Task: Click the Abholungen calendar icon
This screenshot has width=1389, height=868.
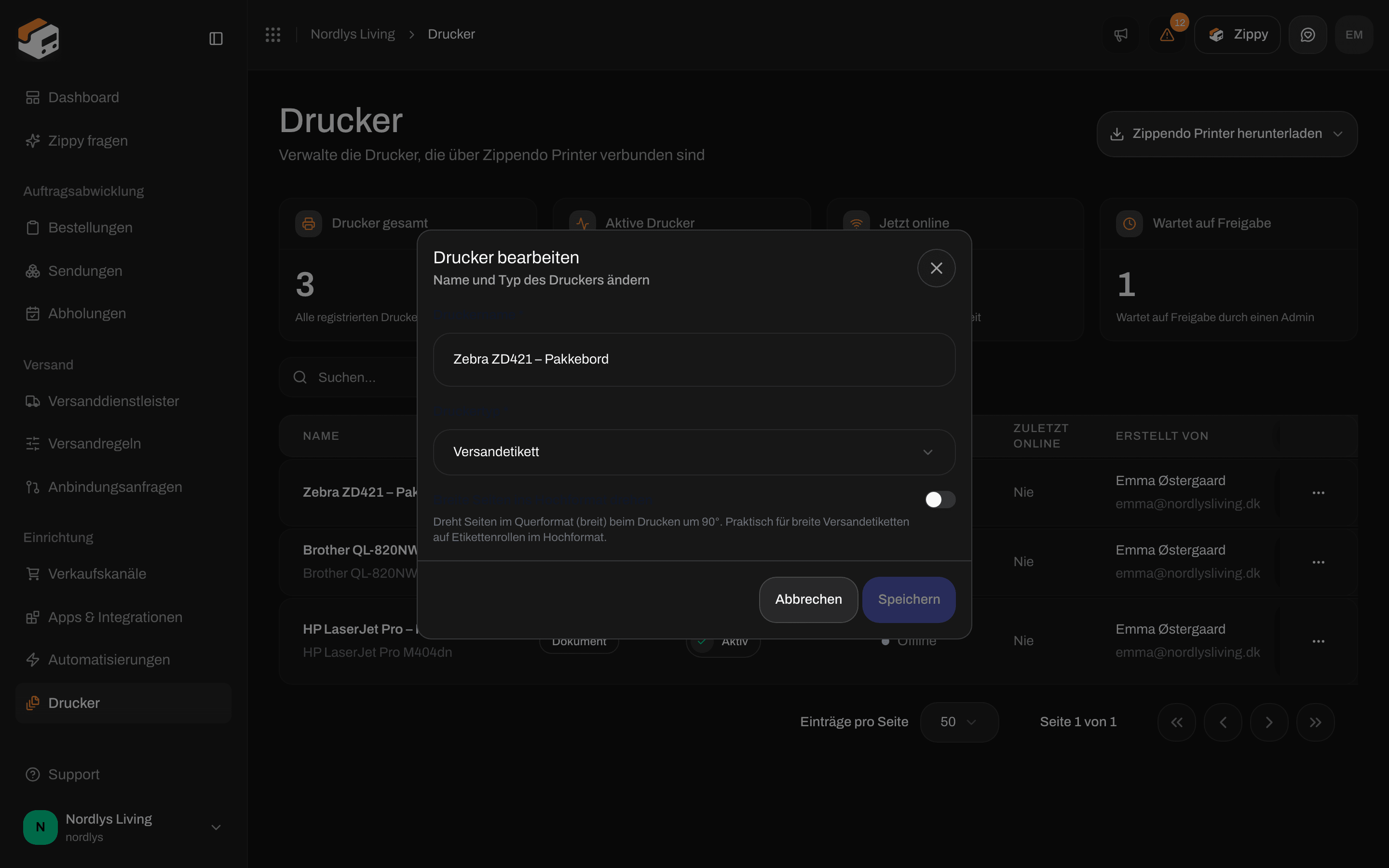Action: (33, 313)
